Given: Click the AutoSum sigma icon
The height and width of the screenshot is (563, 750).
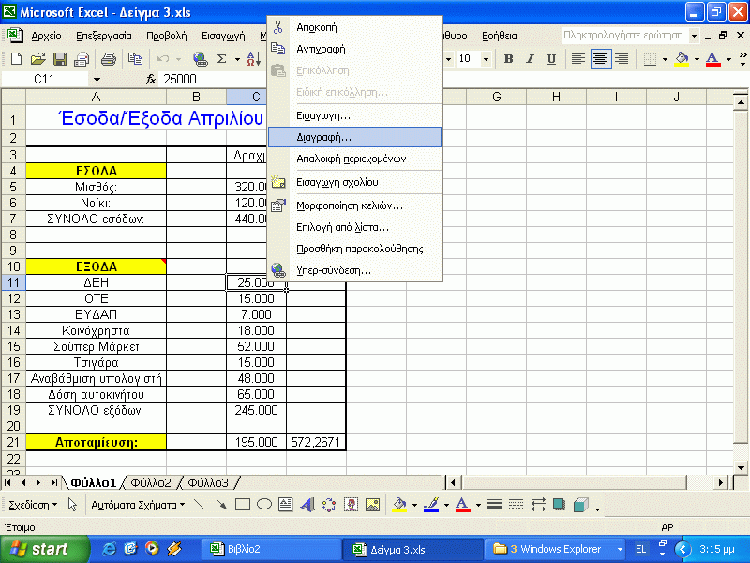Looking at the screenshot, I should coord(221,59).
